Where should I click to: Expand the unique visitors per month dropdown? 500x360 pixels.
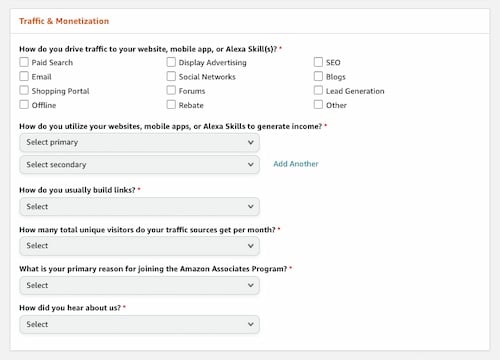[139, 246]
